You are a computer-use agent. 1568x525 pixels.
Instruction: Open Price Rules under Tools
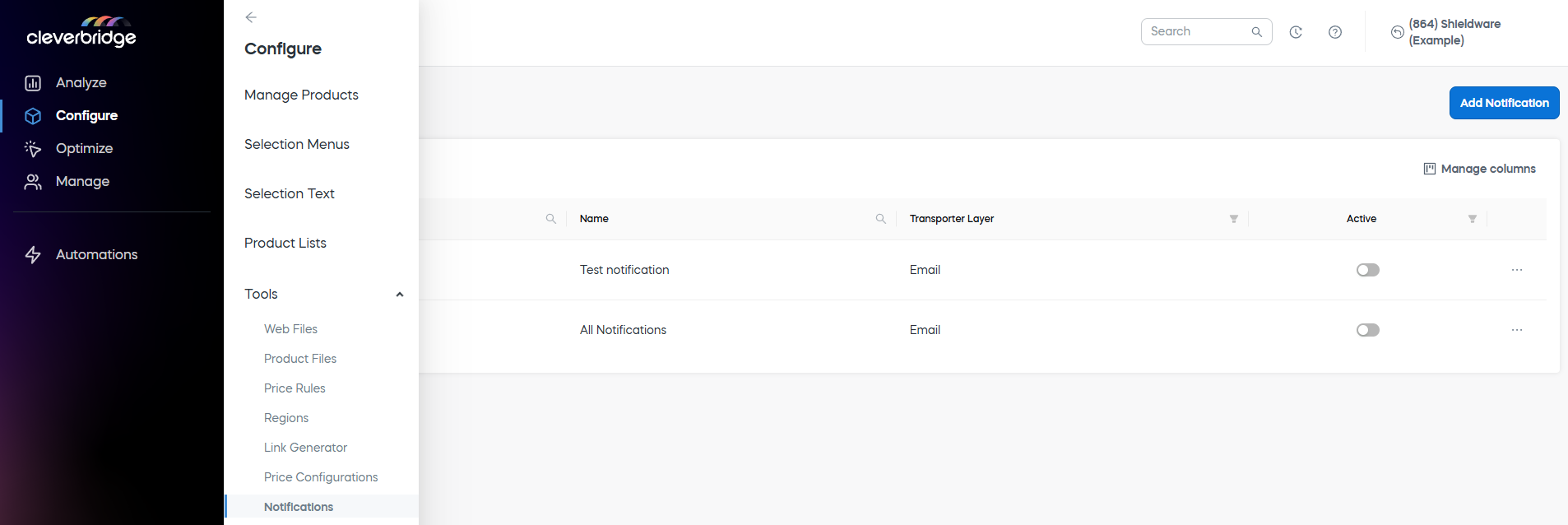(295, 388)
